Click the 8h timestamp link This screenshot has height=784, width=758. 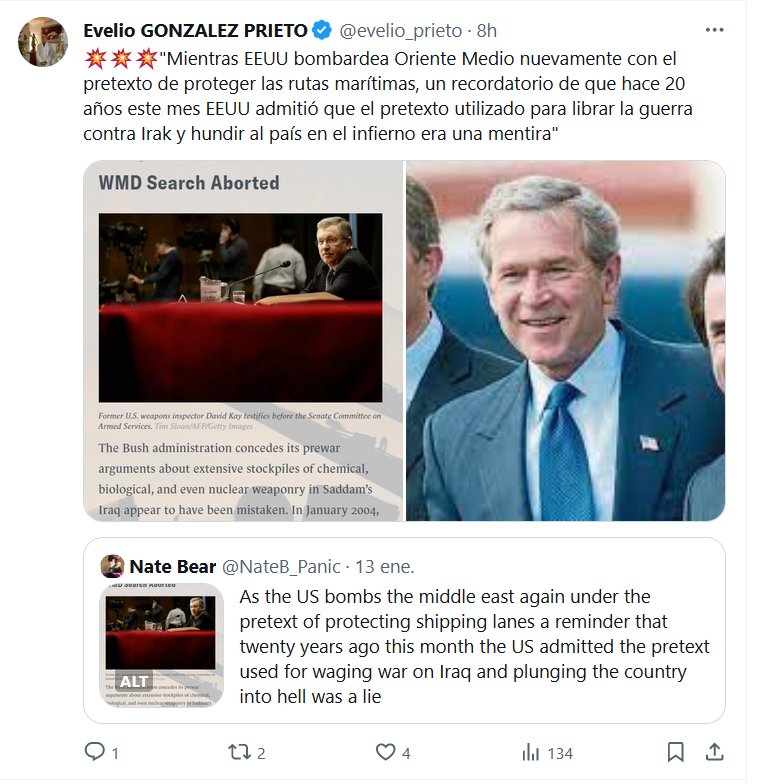pos(486,30)
